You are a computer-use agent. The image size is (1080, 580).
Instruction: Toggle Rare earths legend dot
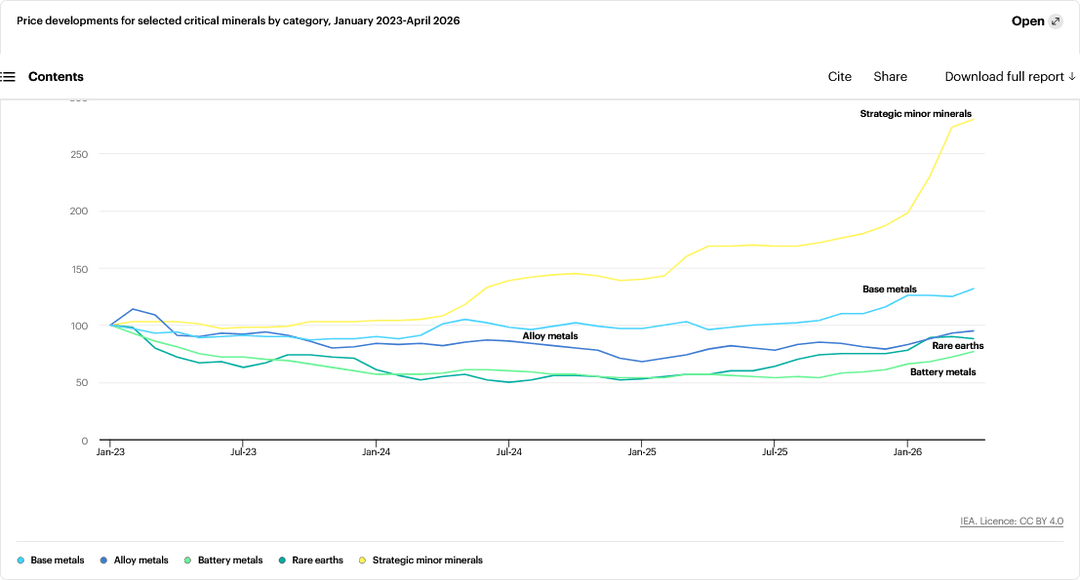[282, 561]
